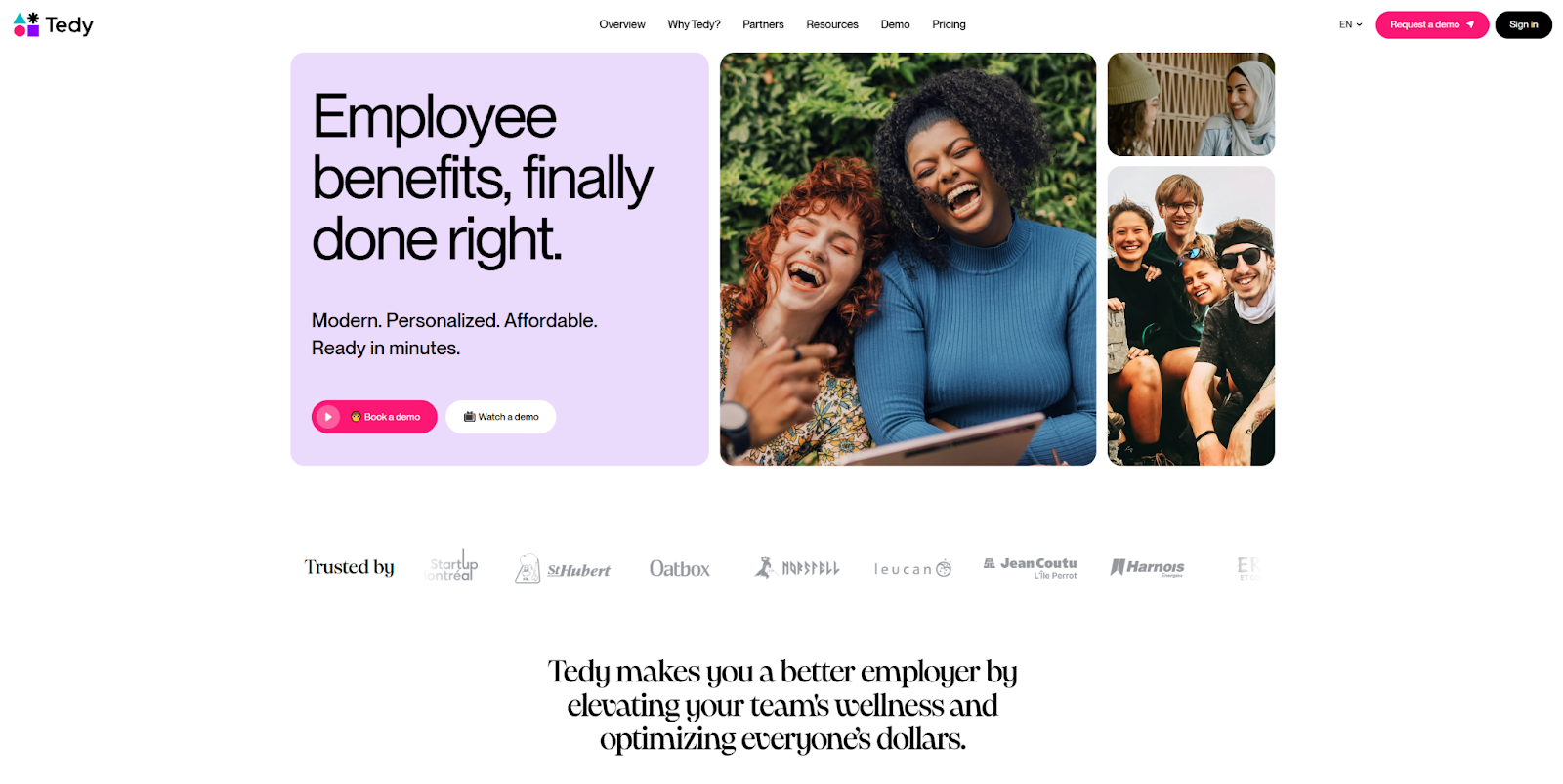Click the Jean Coutu logo
The width and height of the screenshot is (1563, 784).
tap(1031, 568)
